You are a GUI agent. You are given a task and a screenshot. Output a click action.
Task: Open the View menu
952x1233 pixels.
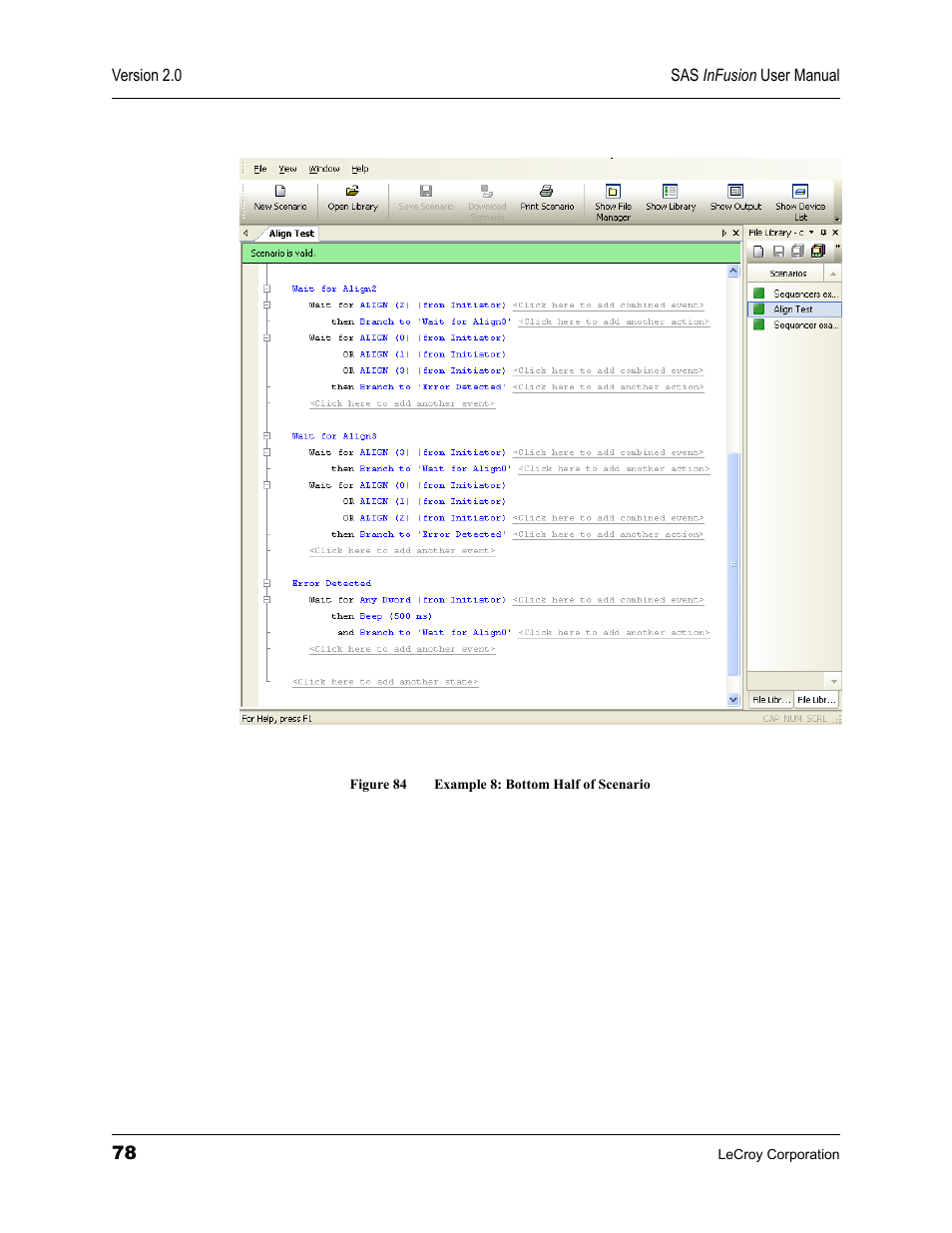pyautogui.click(x=287, y=169)
